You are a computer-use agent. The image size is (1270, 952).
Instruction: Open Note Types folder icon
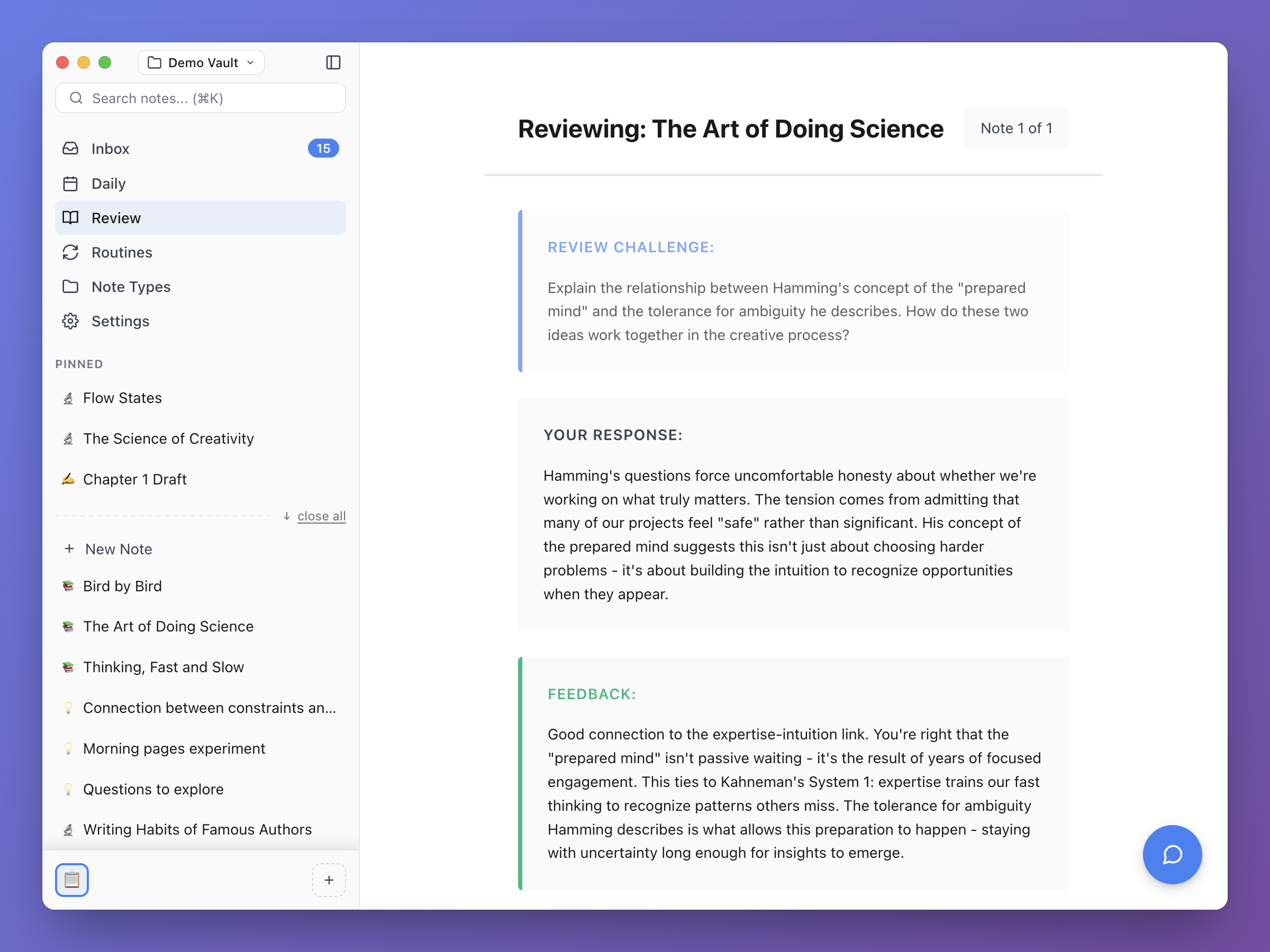(70, 286)
